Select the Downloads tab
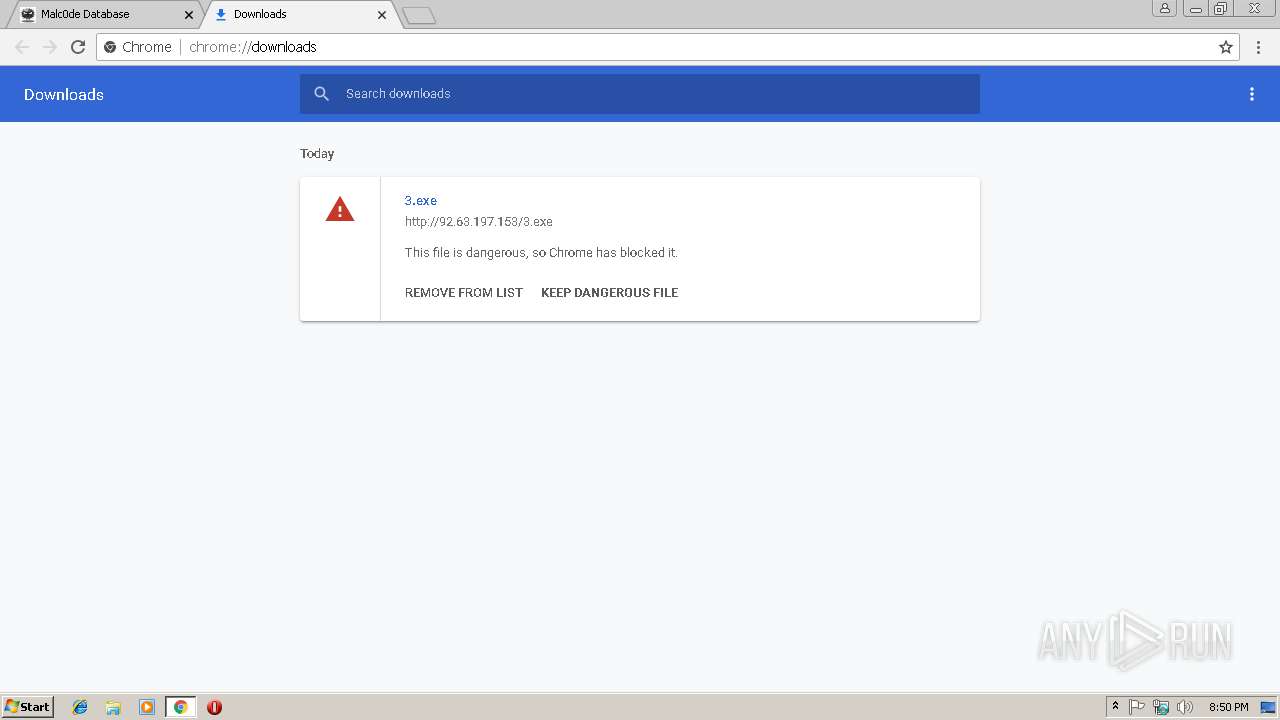The height and width of the screenshot is (720, 1280). tap(300, 14)
